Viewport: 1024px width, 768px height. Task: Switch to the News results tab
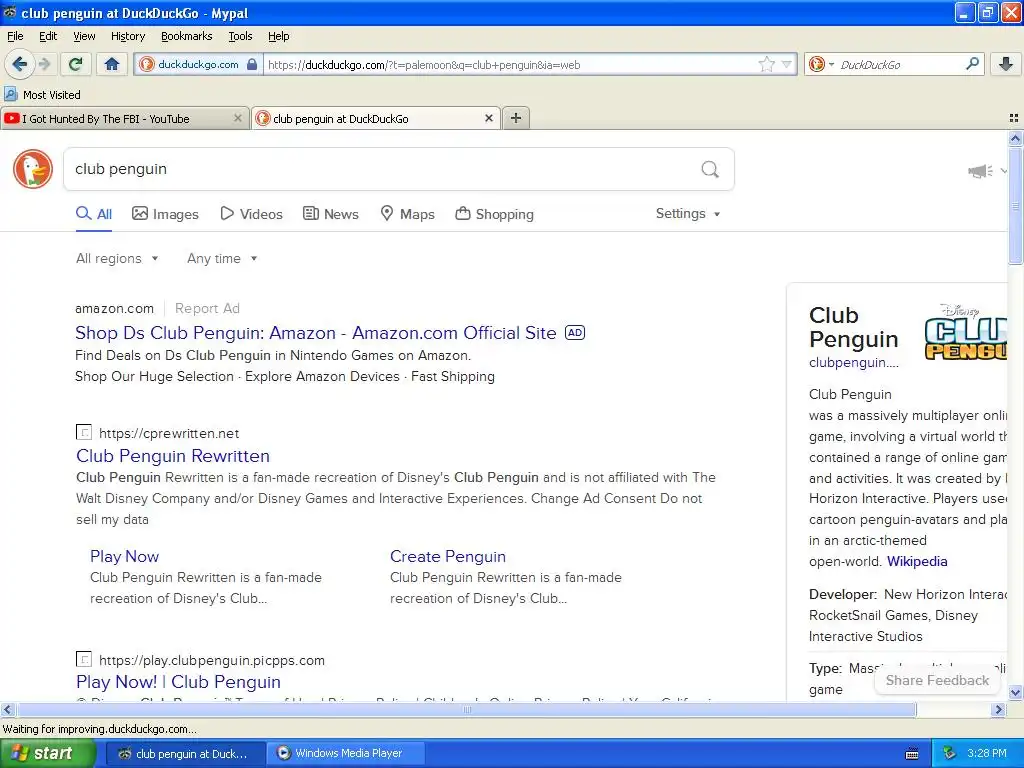(x=331, y=214)
